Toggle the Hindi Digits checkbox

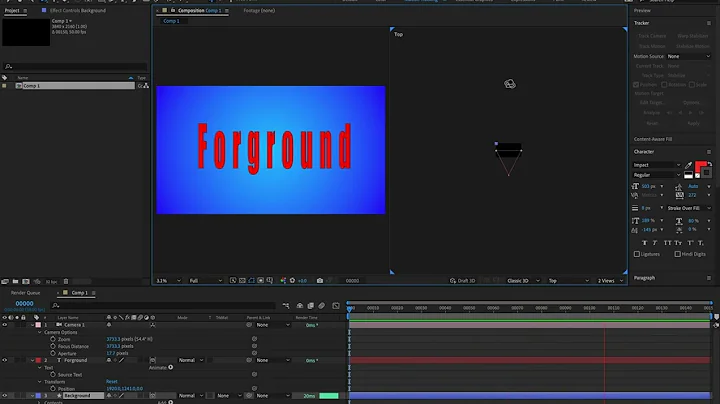coord(677,254)
